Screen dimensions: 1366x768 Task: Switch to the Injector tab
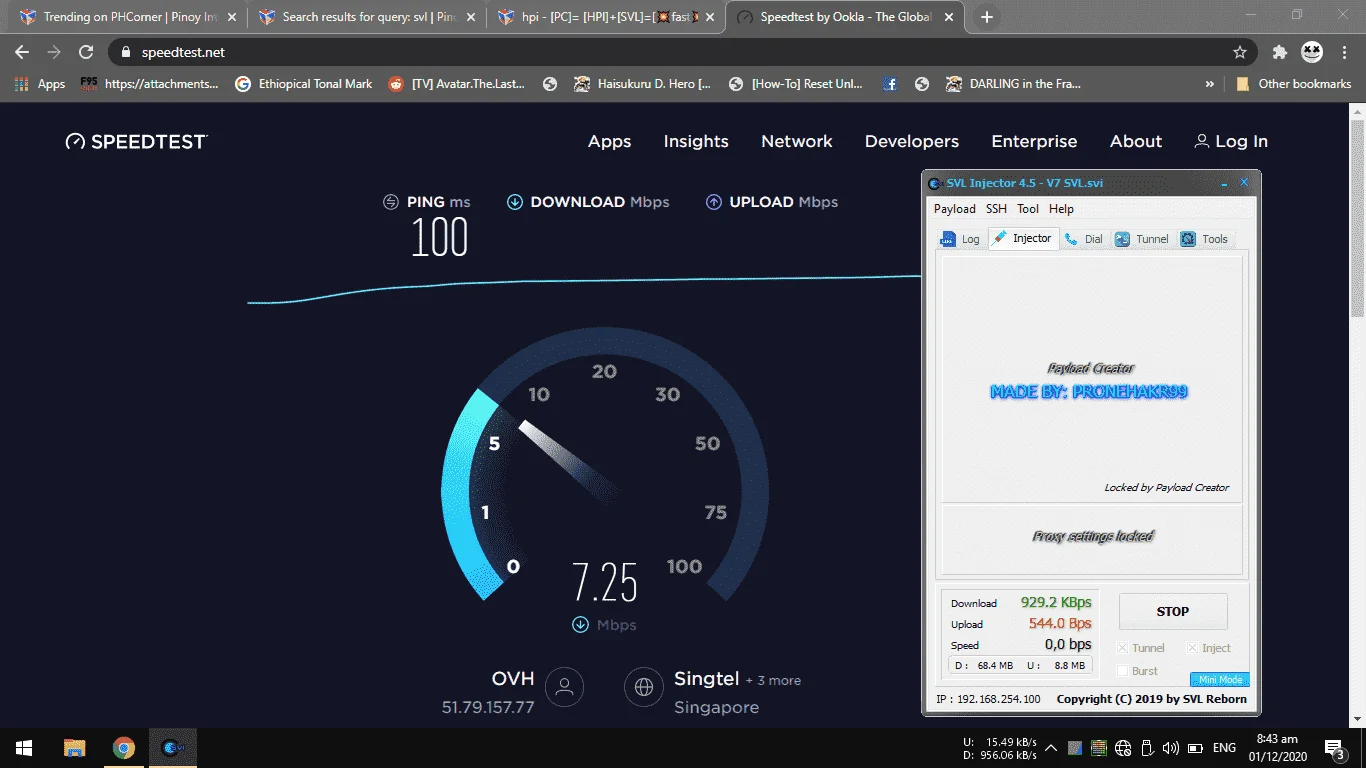click(x=1023, y=238)
